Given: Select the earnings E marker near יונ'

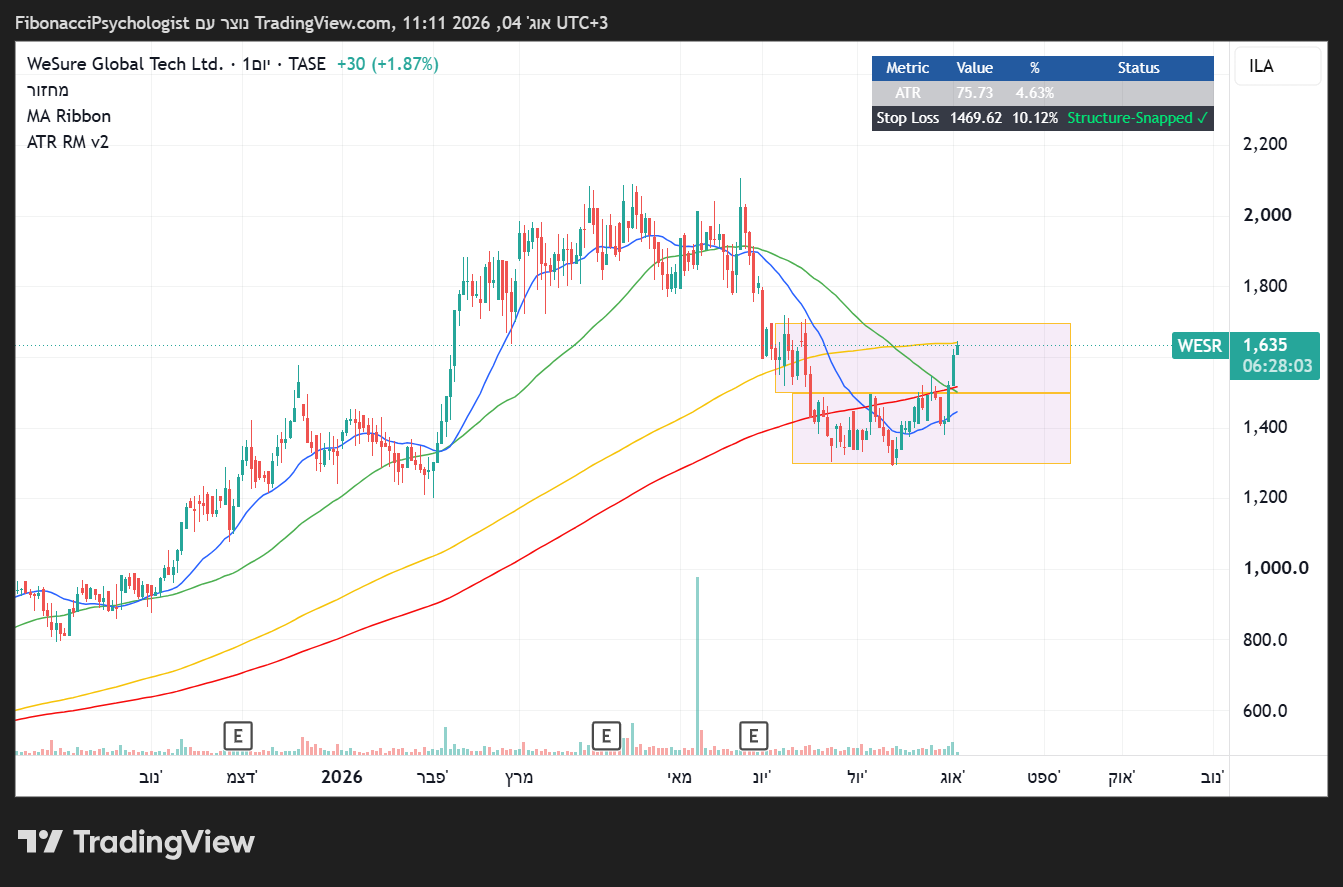Looking at the screenshot, I should pos(754,736).
